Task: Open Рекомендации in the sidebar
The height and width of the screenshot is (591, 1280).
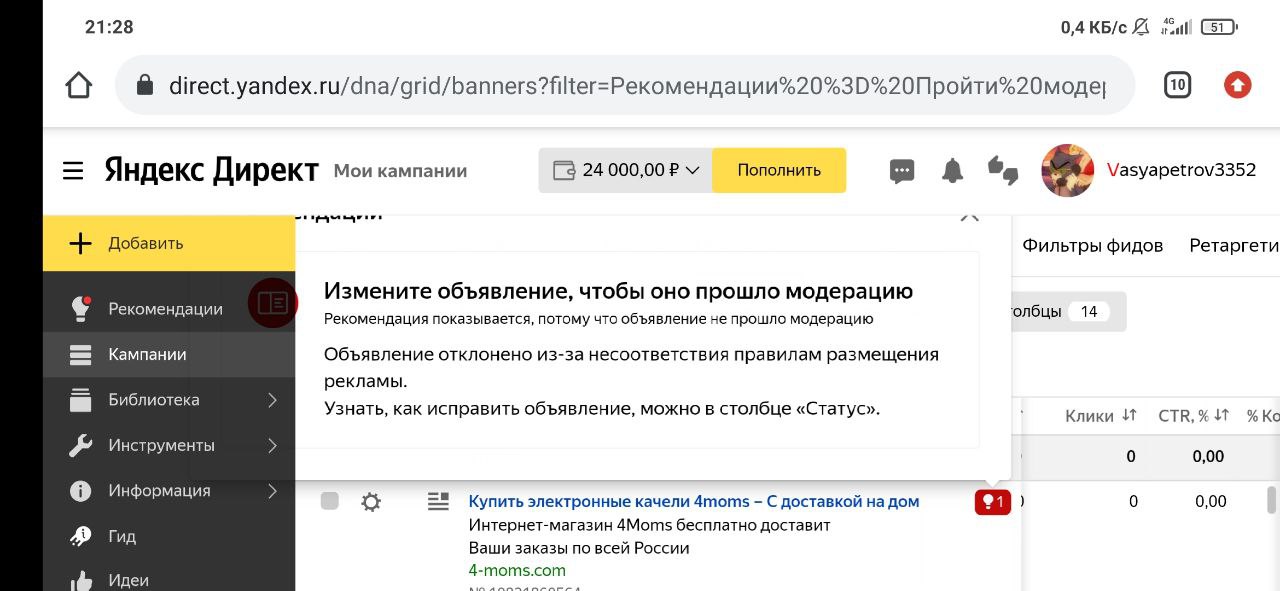Action: pos(165,309)
